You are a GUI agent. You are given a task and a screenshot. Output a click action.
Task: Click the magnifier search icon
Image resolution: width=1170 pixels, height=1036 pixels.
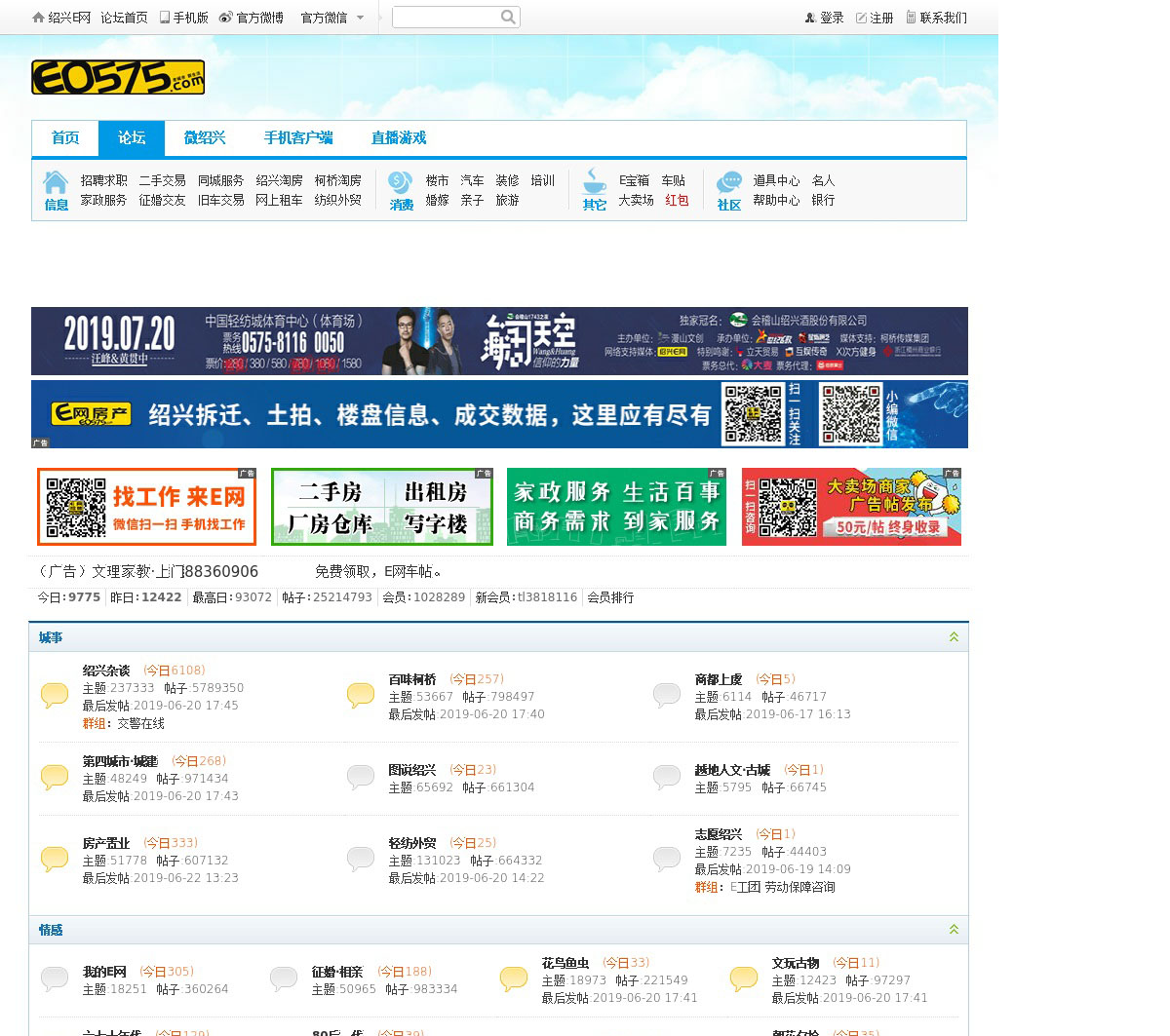coord(508,17)
